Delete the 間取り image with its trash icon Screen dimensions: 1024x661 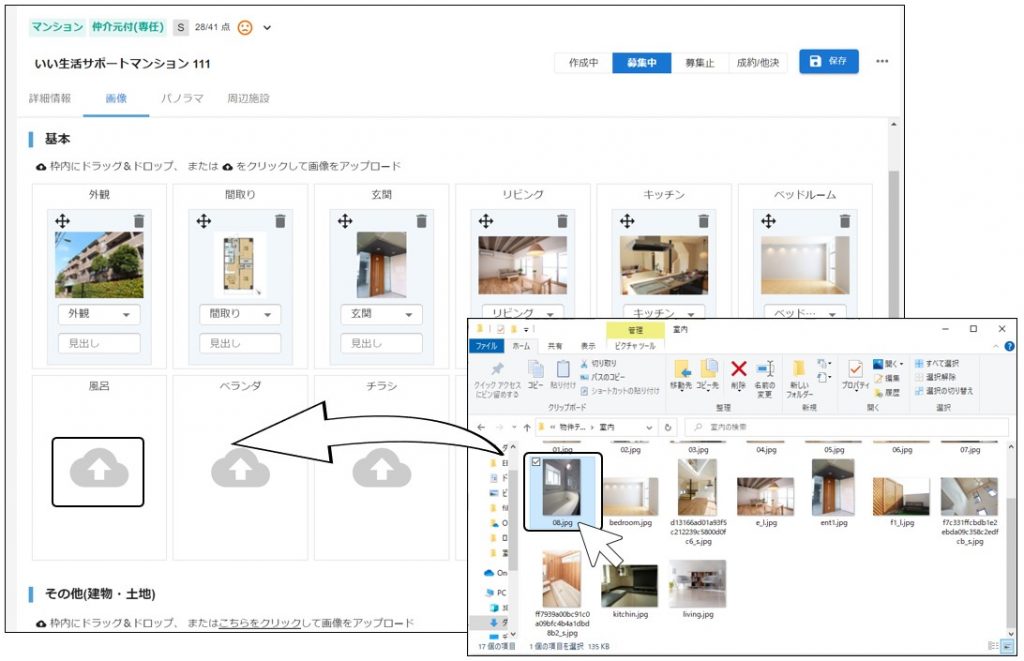point(280,221)
